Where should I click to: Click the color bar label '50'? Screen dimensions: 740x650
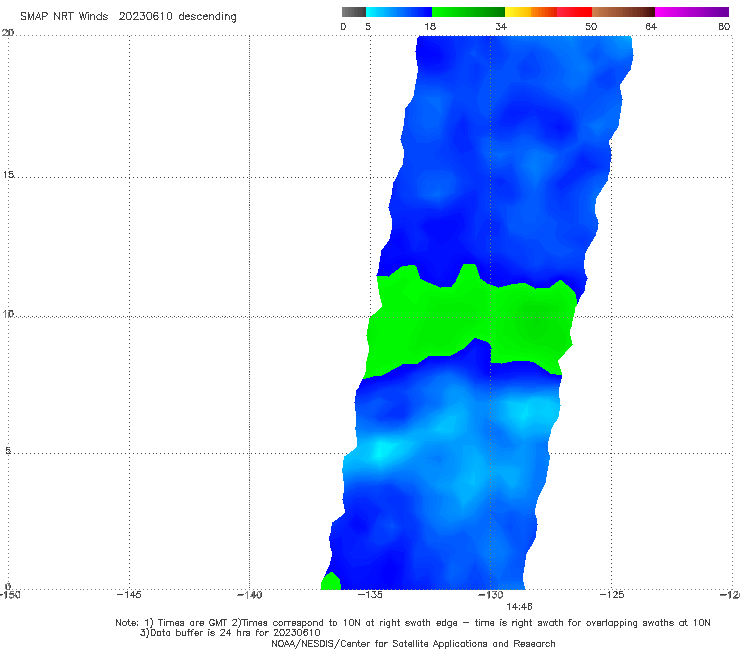(591, 26)
